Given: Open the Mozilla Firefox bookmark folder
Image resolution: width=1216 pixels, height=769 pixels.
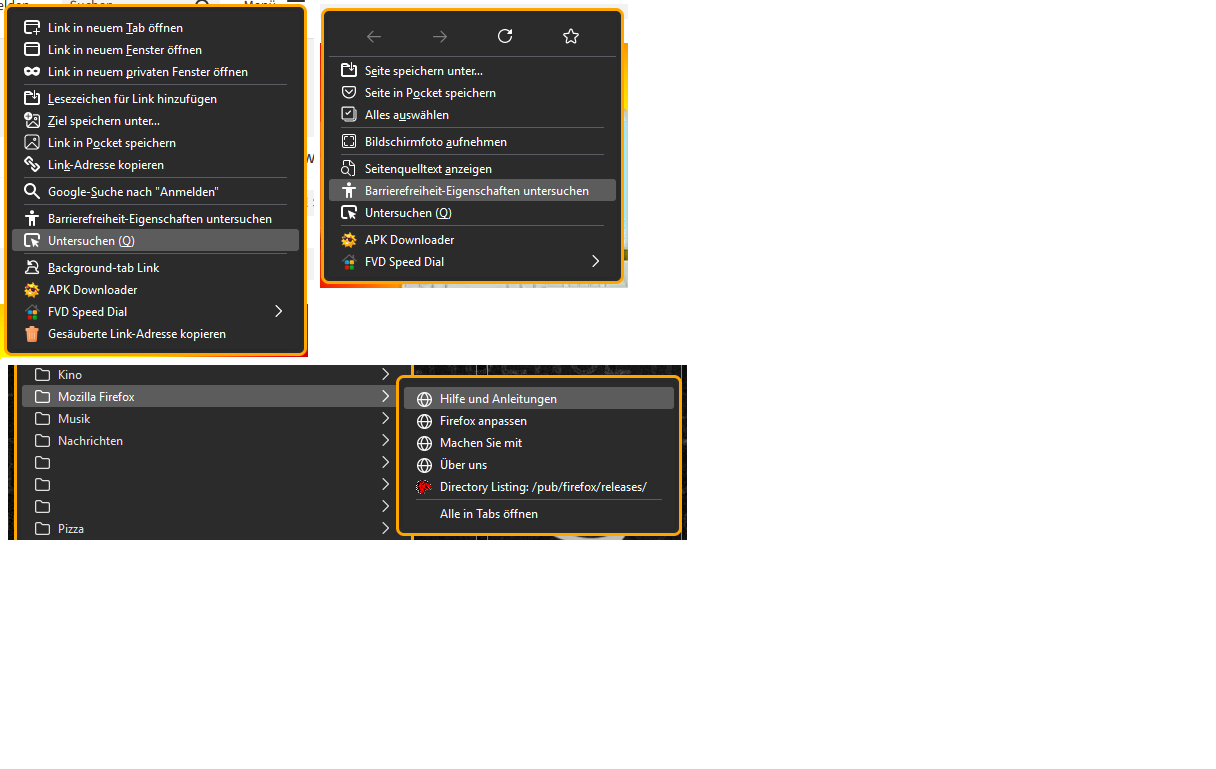Looking at the screenshot, I should point(210,397).
